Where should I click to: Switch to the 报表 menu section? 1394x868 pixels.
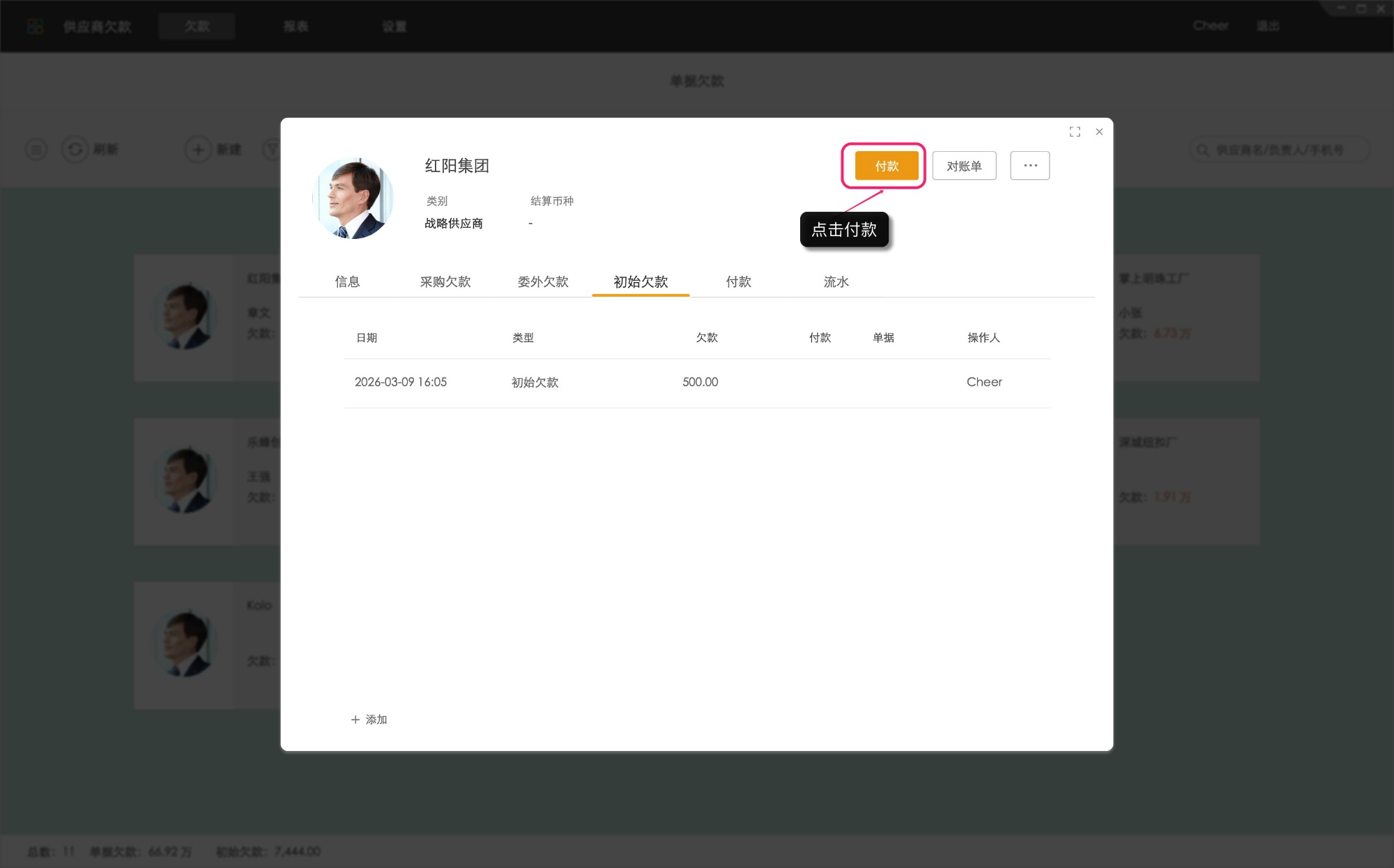coord(296,26)
